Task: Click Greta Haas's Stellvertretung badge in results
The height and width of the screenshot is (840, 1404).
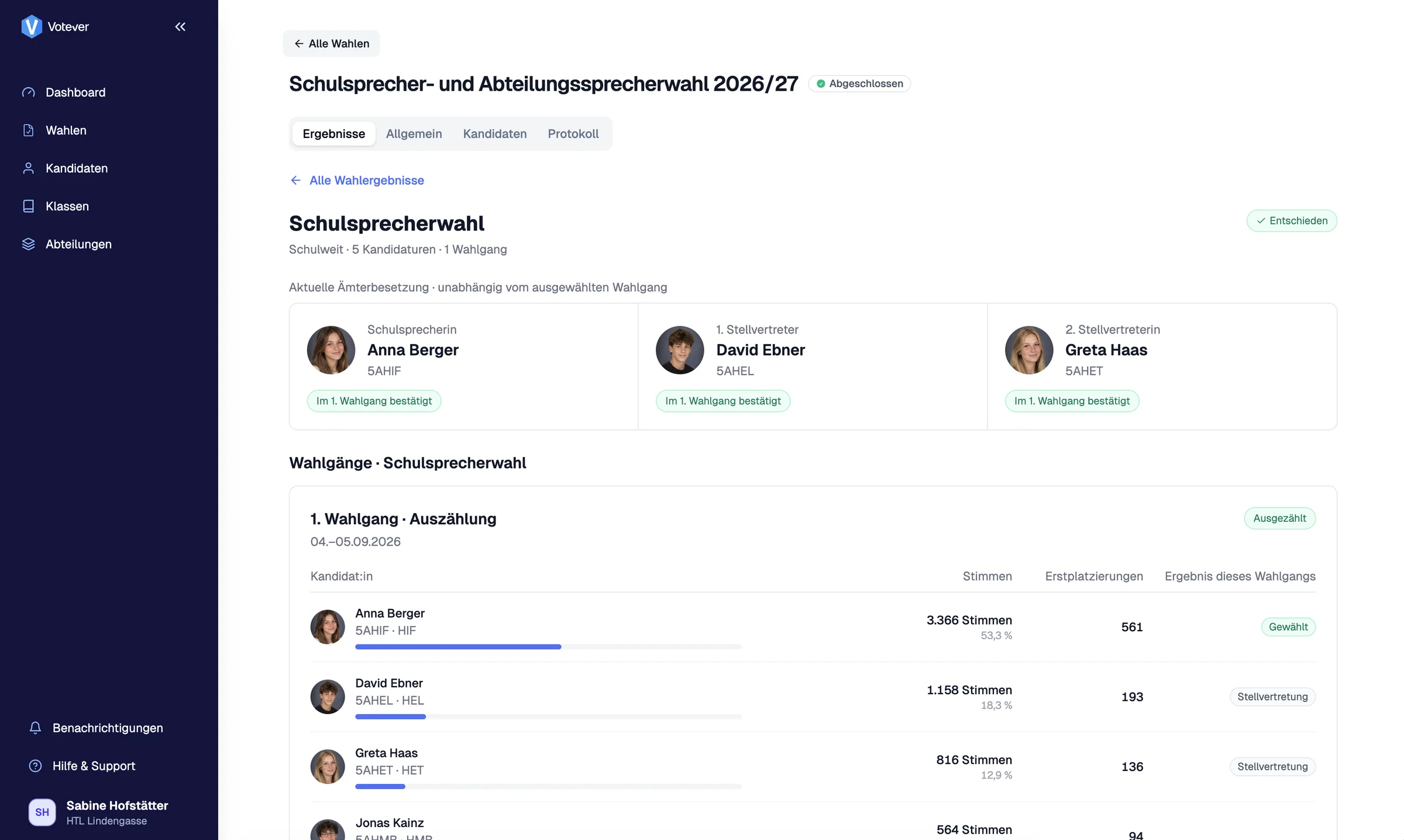Action: [x=1273, y=767]
